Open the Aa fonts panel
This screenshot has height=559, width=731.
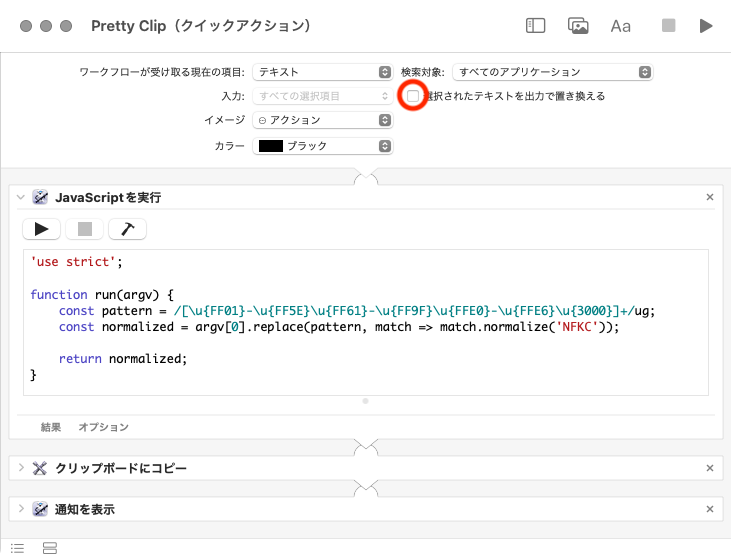coord(621,26)
